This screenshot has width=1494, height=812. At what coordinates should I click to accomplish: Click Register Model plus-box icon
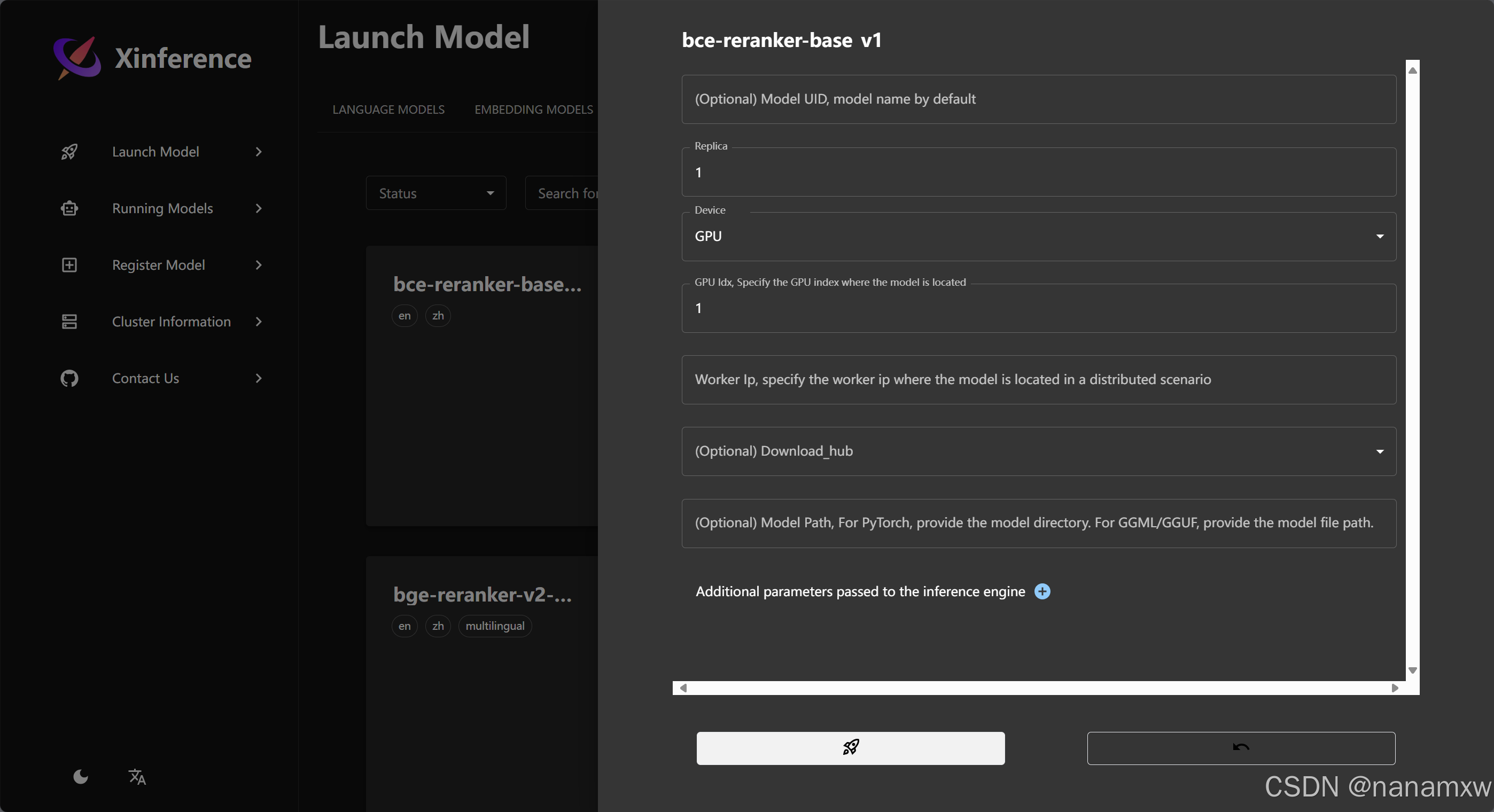[x=69, y=265]
